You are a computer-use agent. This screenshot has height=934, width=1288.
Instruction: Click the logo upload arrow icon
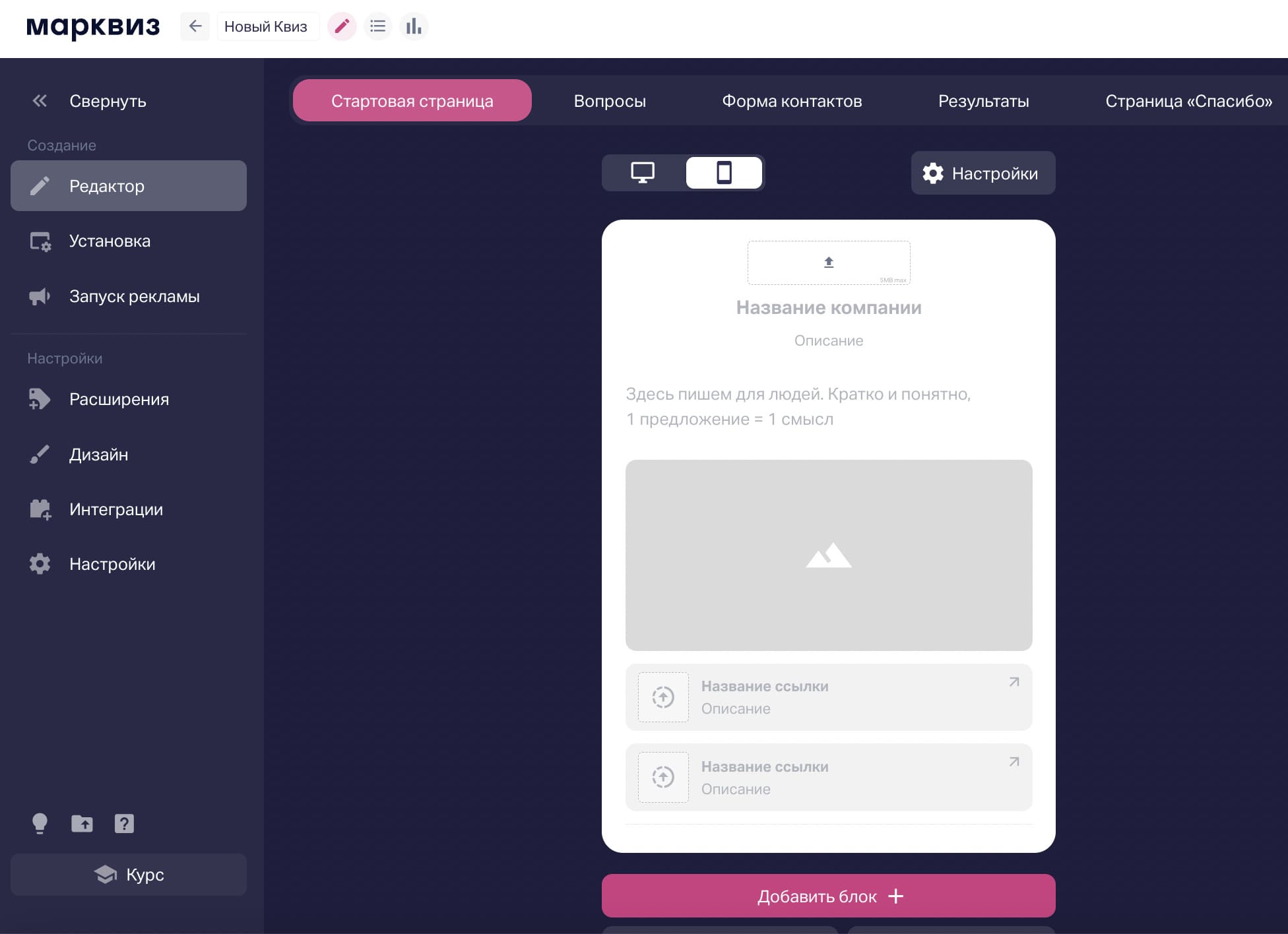pyautogui.click(x=829, y=263)
